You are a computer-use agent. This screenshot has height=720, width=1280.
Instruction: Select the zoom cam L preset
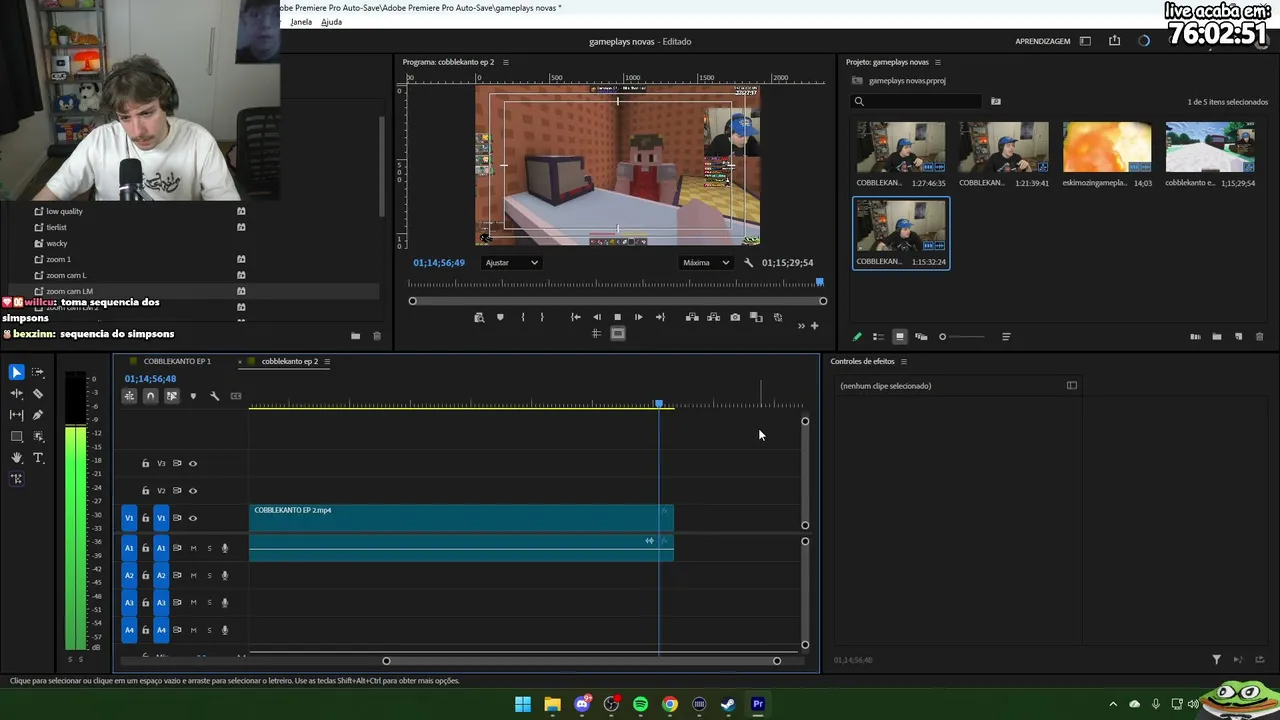(x=66, y=275)
